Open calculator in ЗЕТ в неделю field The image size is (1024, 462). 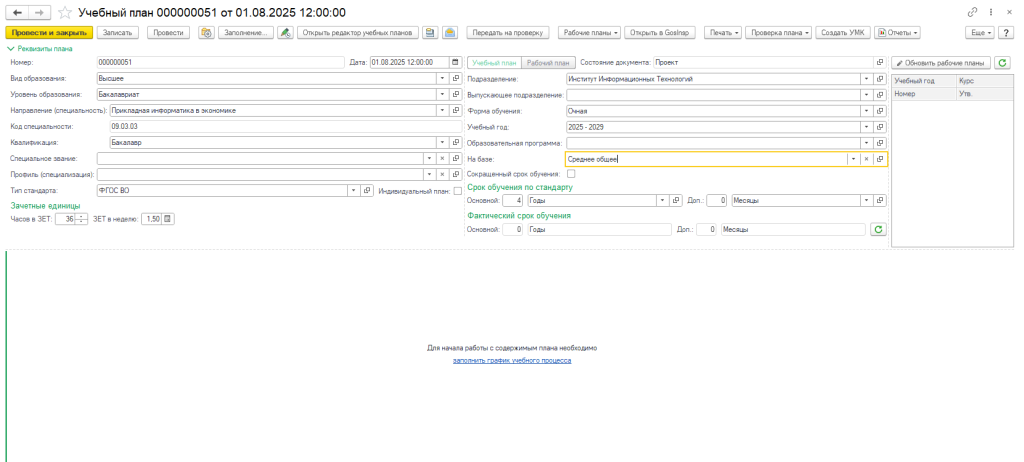(168, 220)
